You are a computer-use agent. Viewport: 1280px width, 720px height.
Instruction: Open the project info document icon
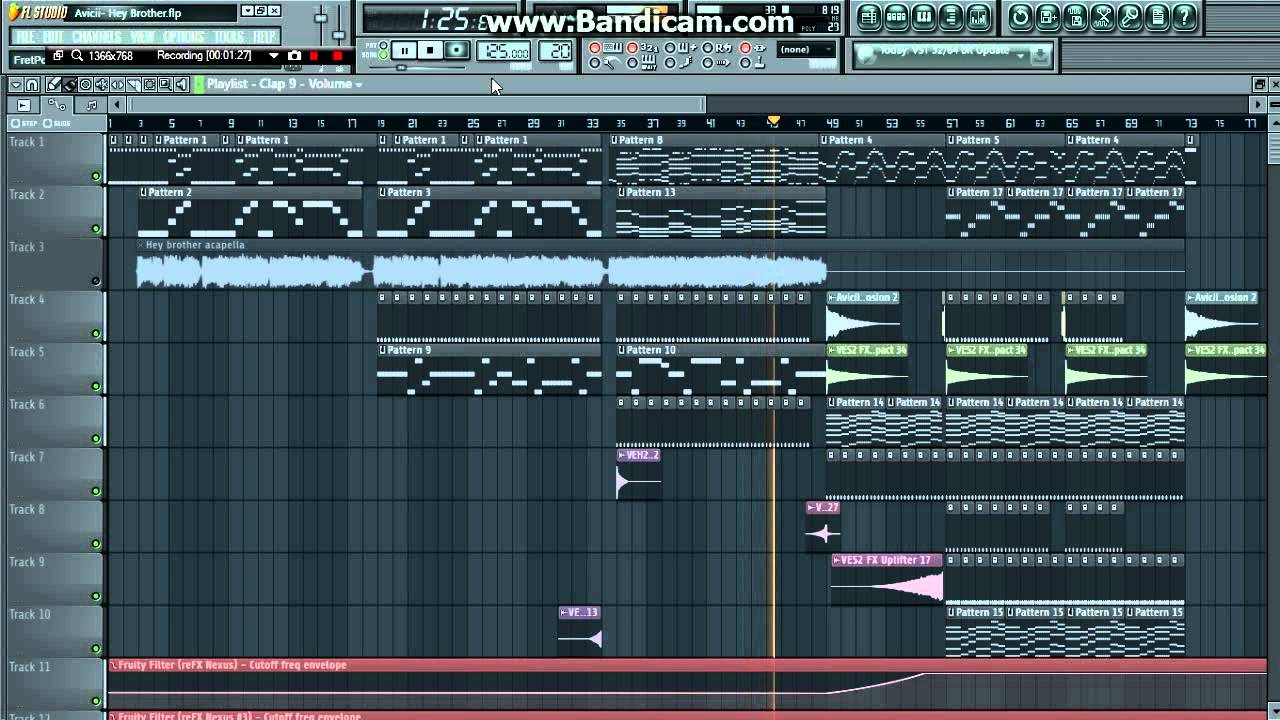[x=1156, y=17]
